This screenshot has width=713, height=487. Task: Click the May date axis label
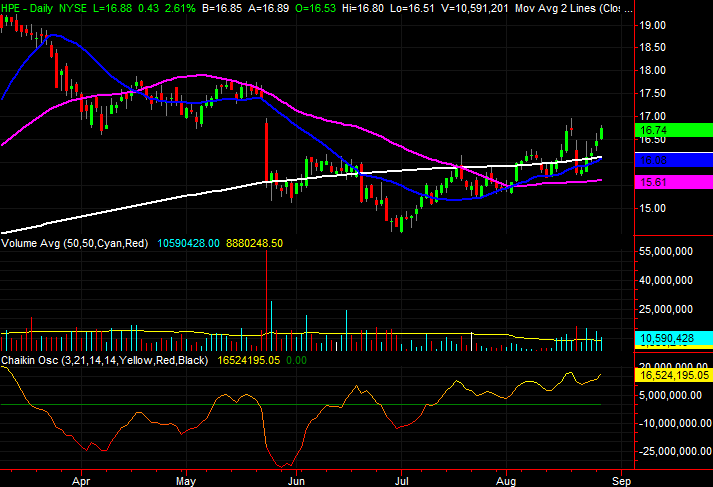(186, 481)
